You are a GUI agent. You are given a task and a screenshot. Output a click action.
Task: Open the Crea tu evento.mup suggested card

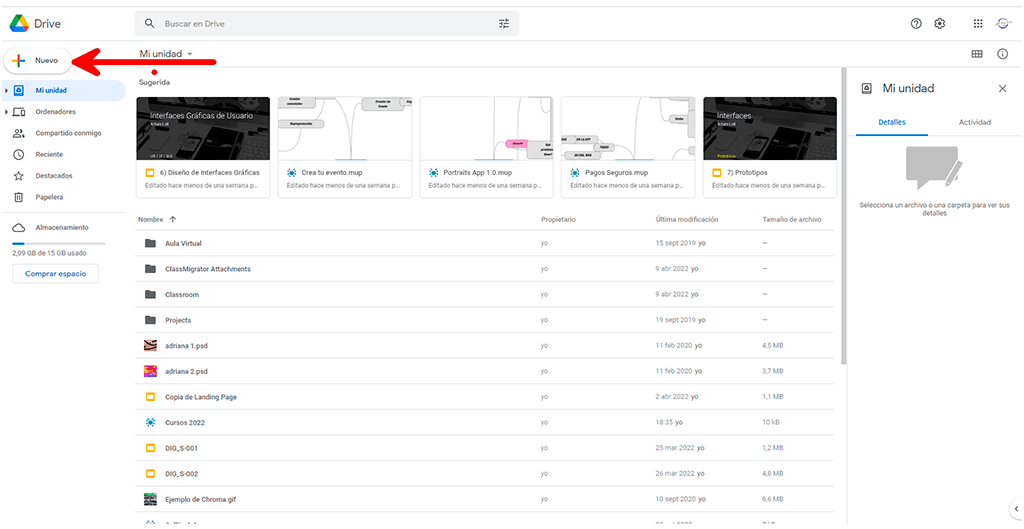coord(345,148)
